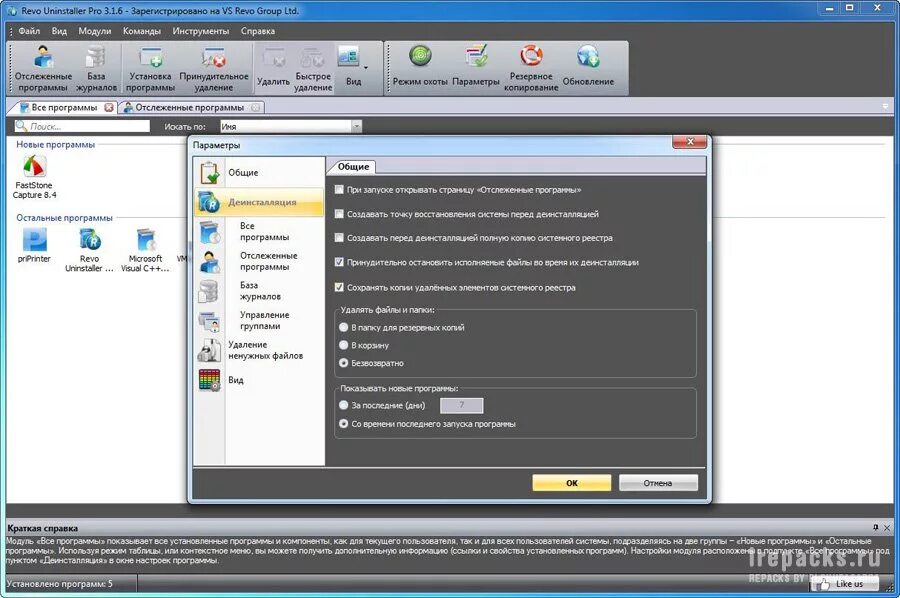The width and height of the screenshot is (900, 598).
Task: Close the Краткая справка panel
Action: (x=887, y=527)
